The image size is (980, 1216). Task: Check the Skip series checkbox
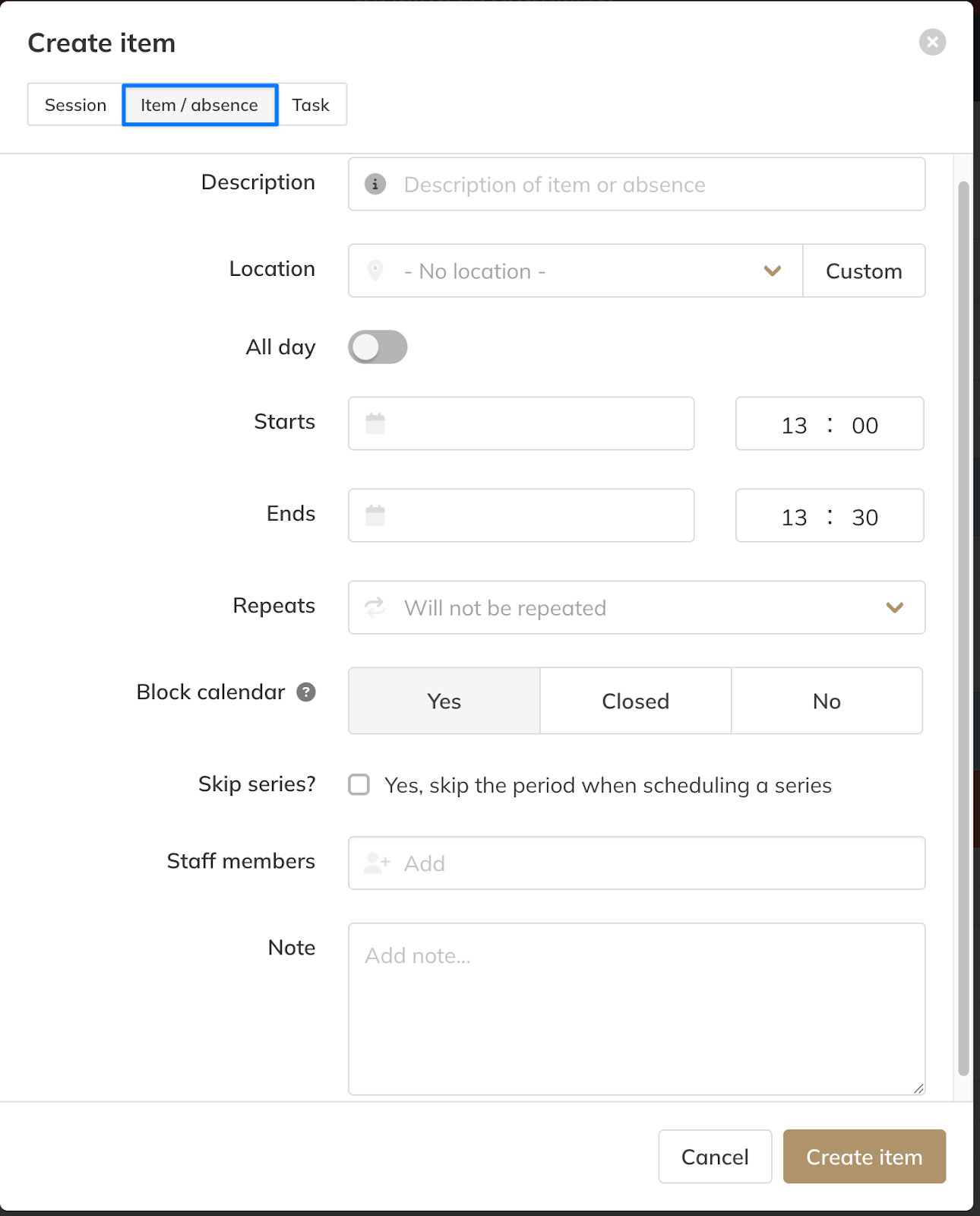(359, 785)
